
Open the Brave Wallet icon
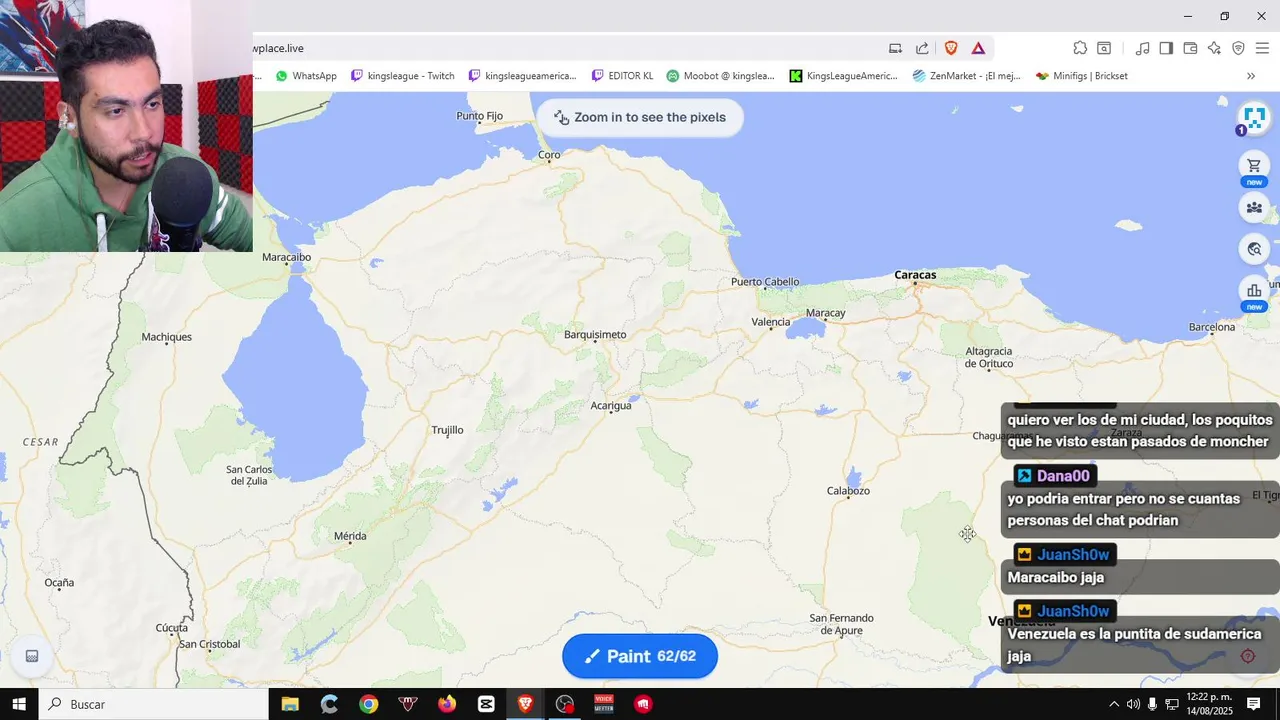point(1190,48)
